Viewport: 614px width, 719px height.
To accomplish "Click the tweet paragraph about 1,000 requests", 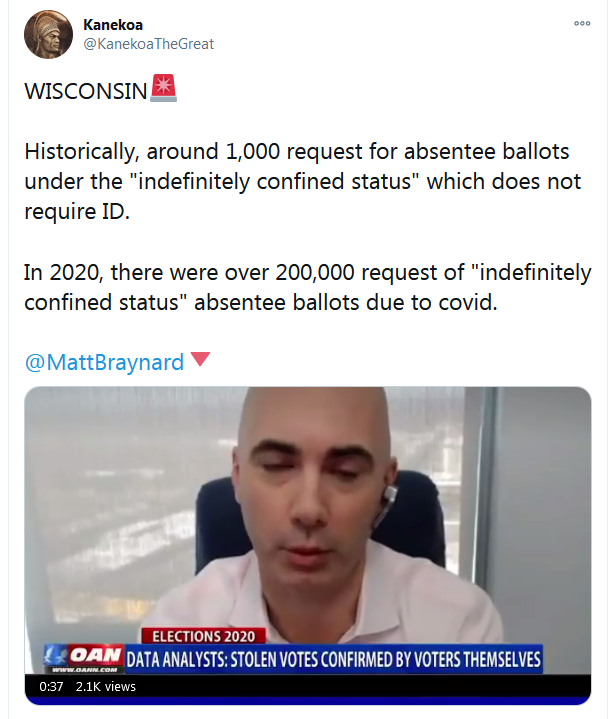I will pyautogui.click(x=303, y=181).
